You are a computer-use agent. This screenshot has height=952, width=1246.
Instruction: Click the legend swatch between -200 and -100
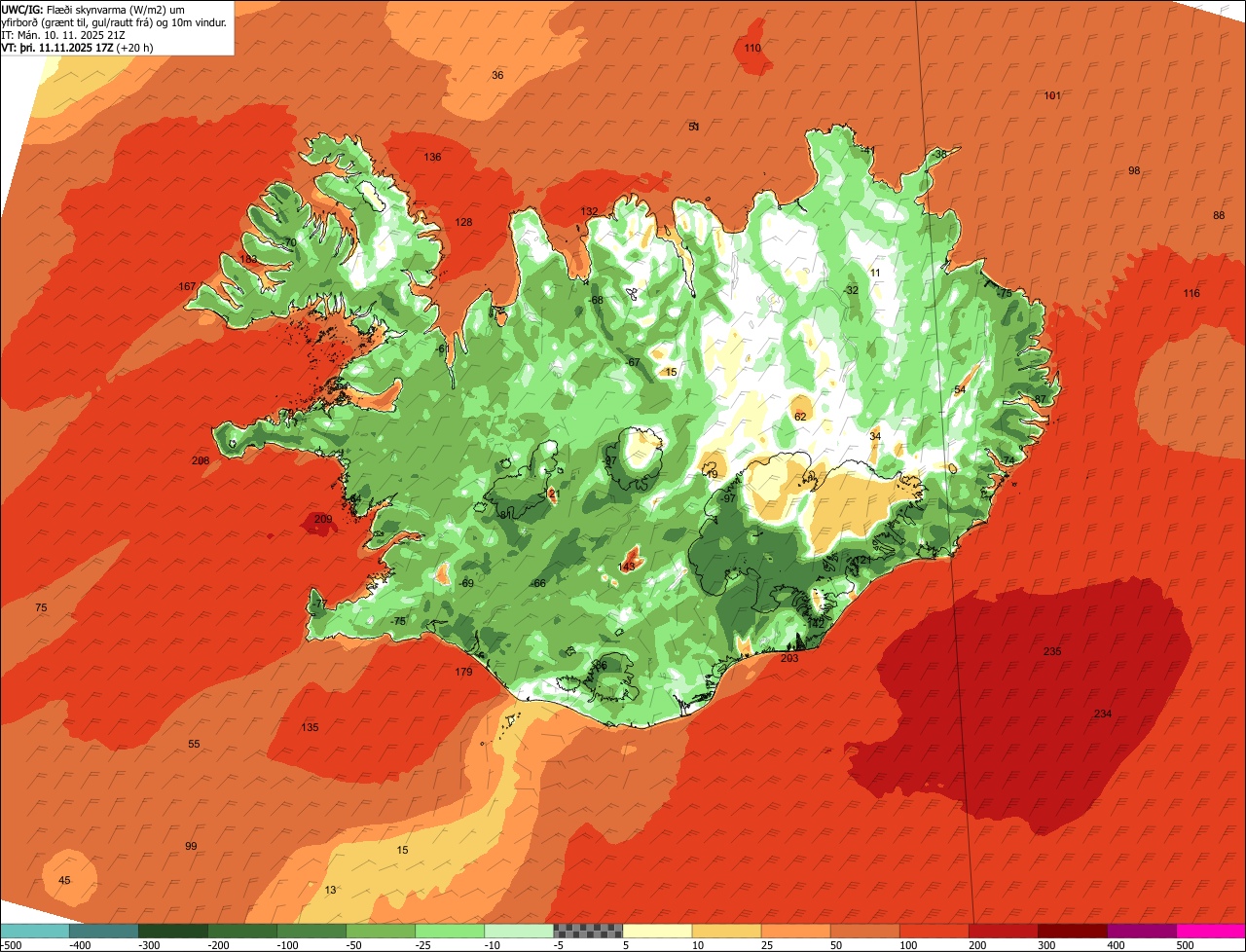click(x=242, y=931)
